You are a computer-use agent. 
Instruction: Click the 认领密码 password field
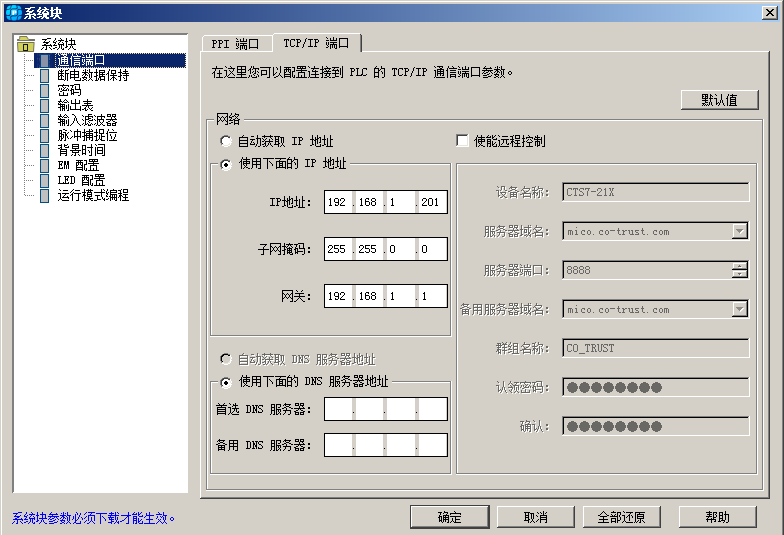coord(656,387)
